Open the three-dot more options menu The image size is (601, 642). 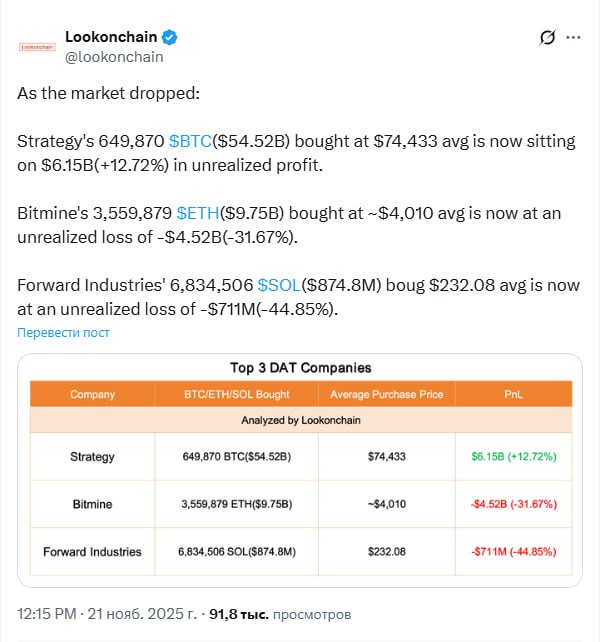(573, 38)
